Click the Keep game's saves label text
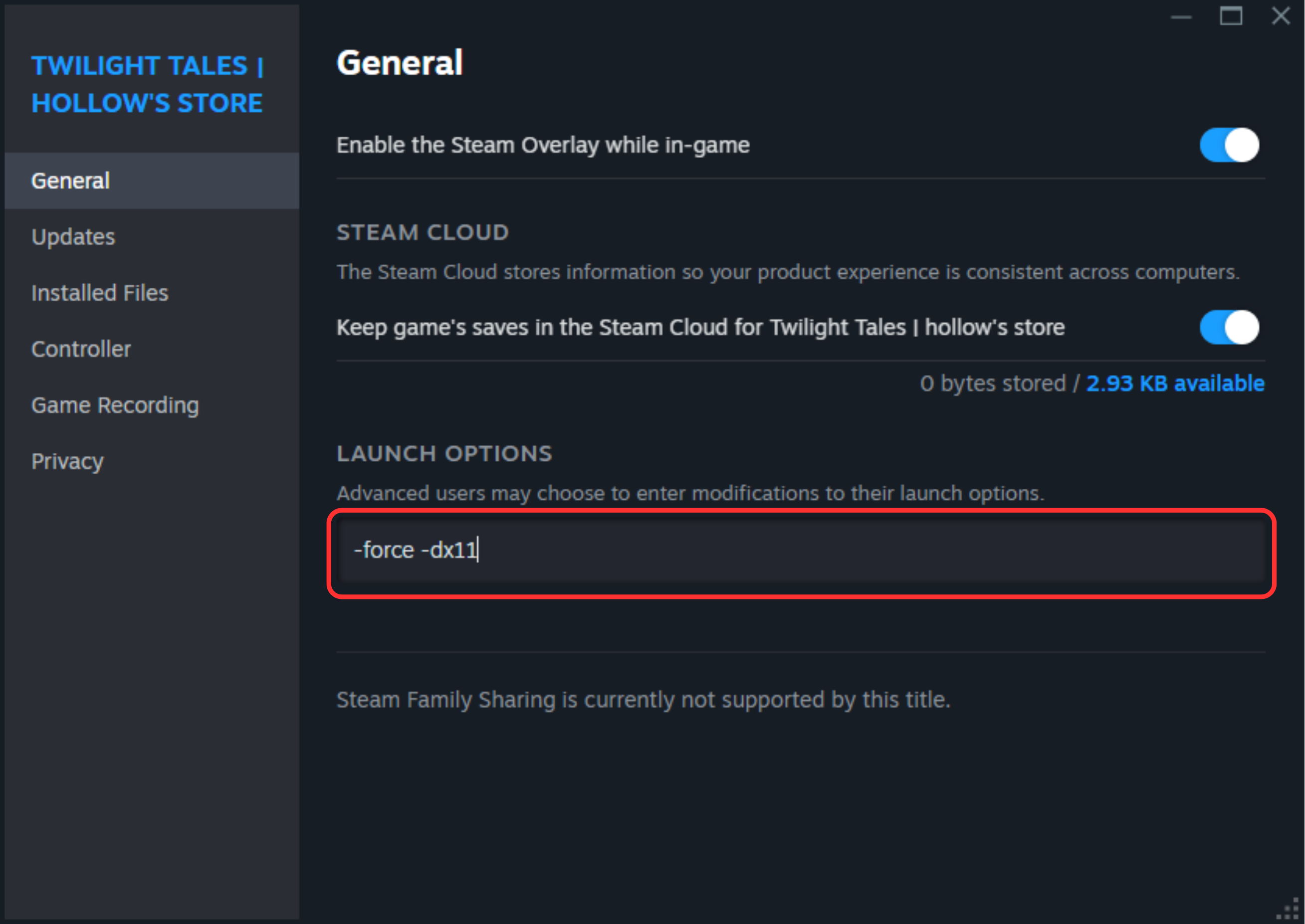 pos(700,328)
